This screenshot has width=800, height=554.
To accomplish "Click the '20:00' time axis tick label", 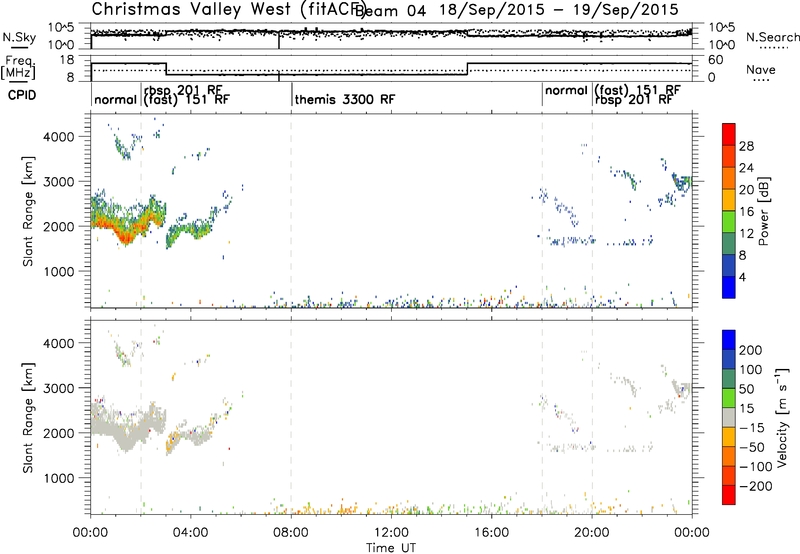I will click(592, 533).
